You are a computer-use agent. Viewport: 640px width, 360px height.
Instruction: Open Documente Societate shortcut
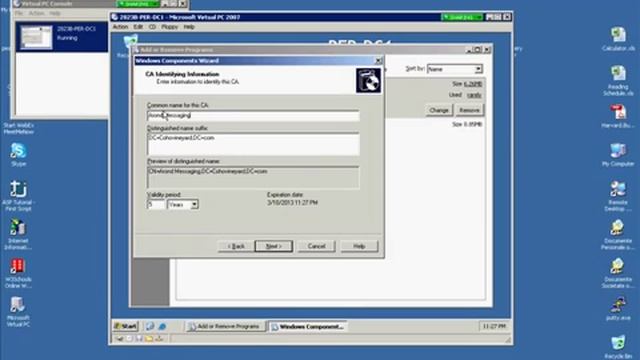click(618, 273)
